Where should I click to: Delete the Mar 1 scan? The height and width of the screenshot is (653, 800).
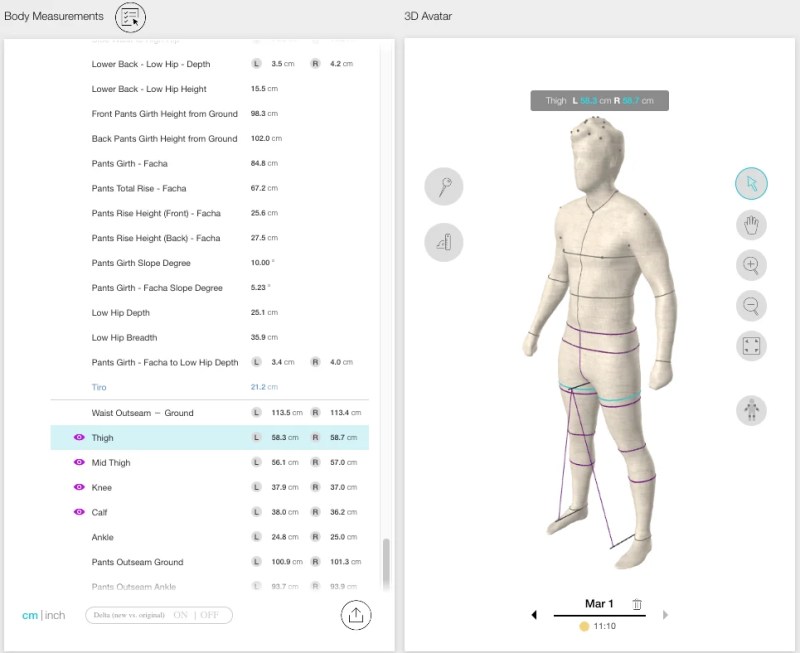(637, 604)
